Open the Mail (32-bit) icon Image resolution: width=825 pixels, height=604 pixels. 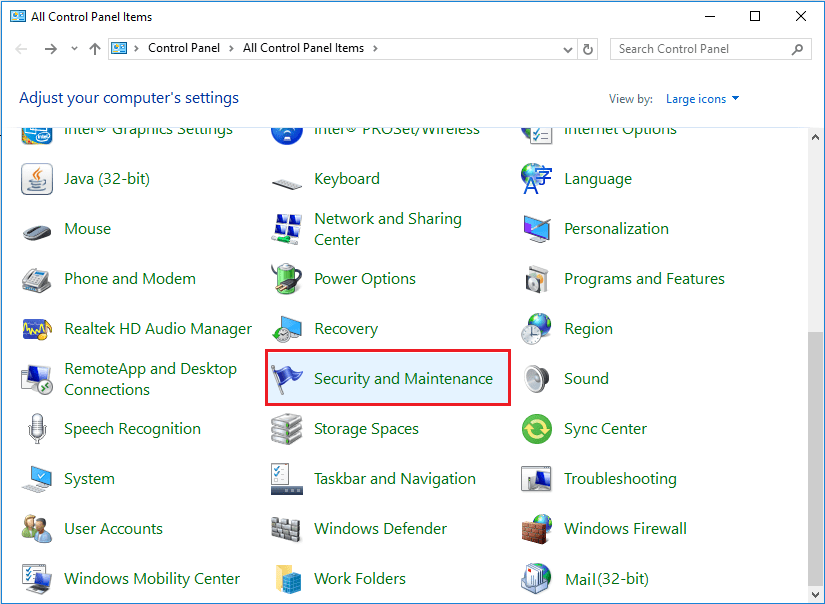[536, 579]
